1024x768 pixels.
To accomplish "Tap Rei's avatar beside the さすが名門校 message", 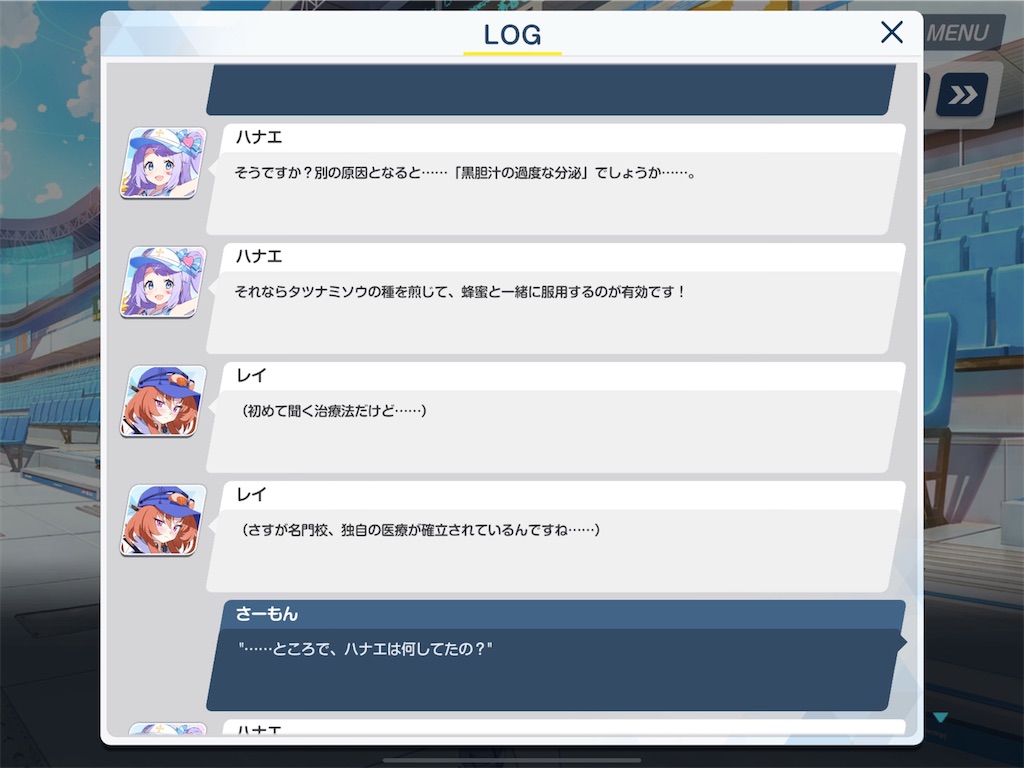I will click(x=163, y=520).
